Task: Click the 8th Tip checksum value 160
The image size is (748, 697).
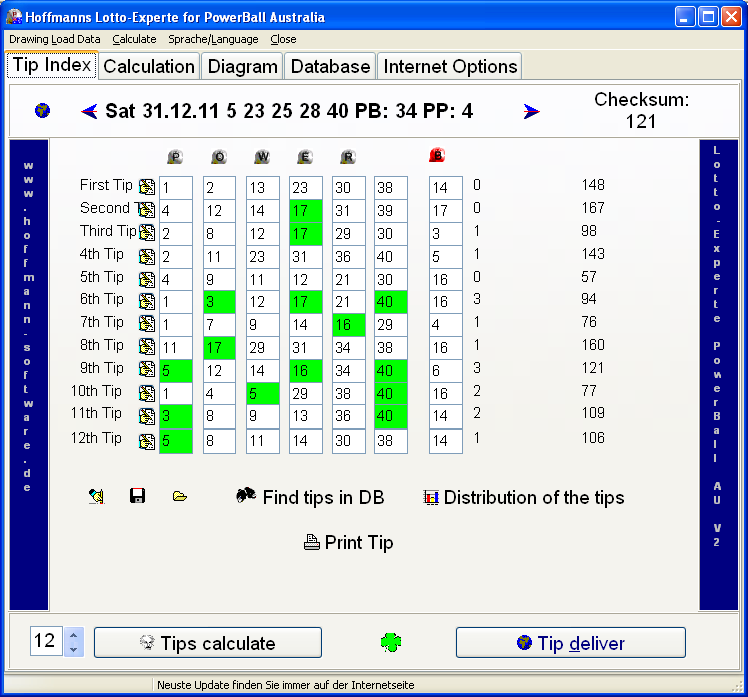Action: click(x=593, y=344)
